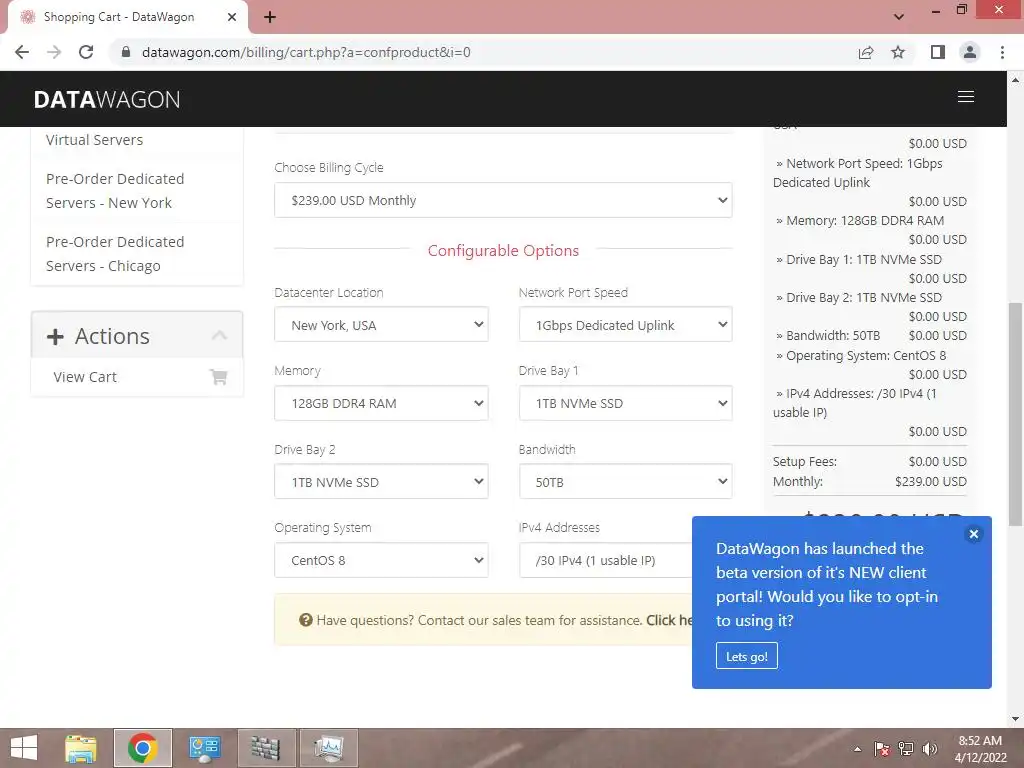
Task: Open the Windows Start menu
Action: [24, 748]
